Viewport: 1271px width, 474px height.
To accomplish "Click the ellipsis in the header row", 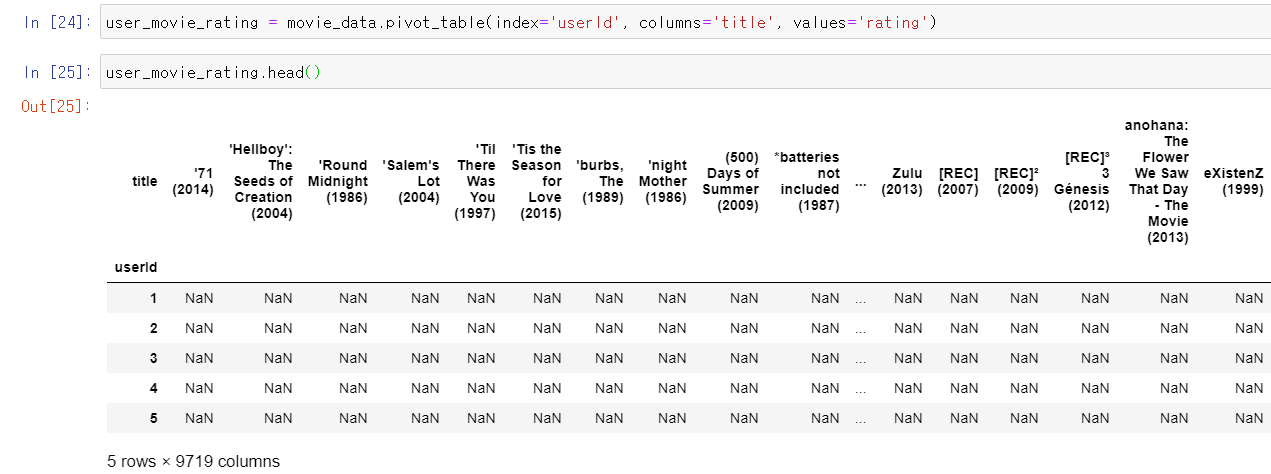I will coord(861,184).
